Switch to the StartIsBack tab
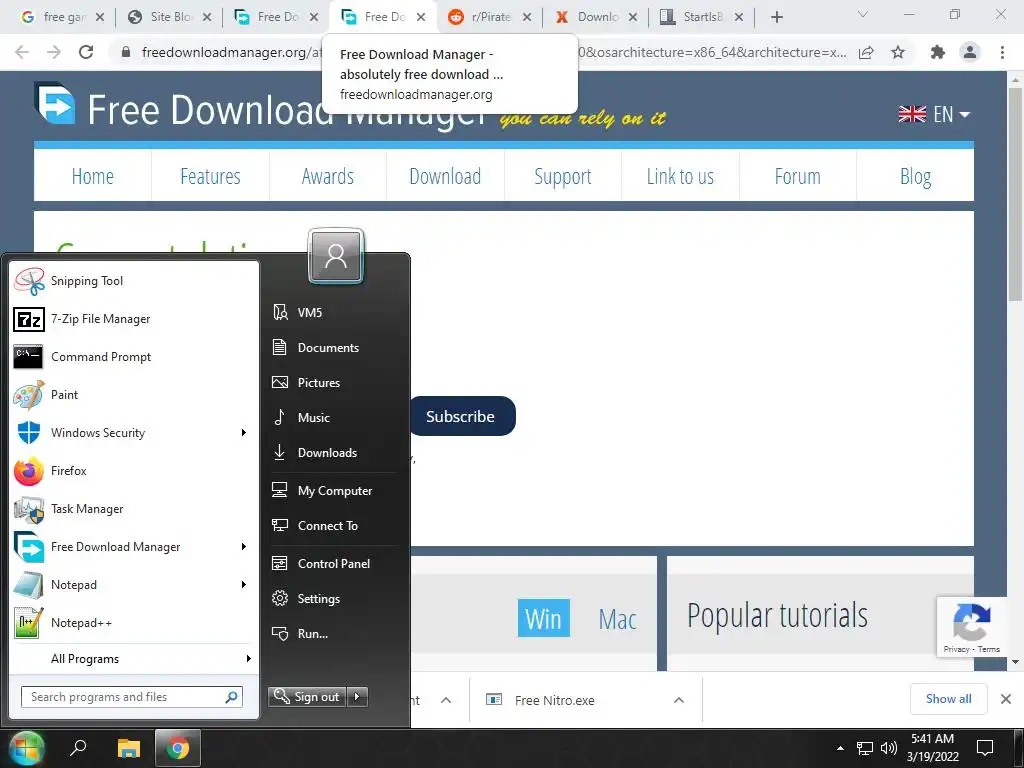This screenshot has height=768, width=1024. [x=701, y=17]
